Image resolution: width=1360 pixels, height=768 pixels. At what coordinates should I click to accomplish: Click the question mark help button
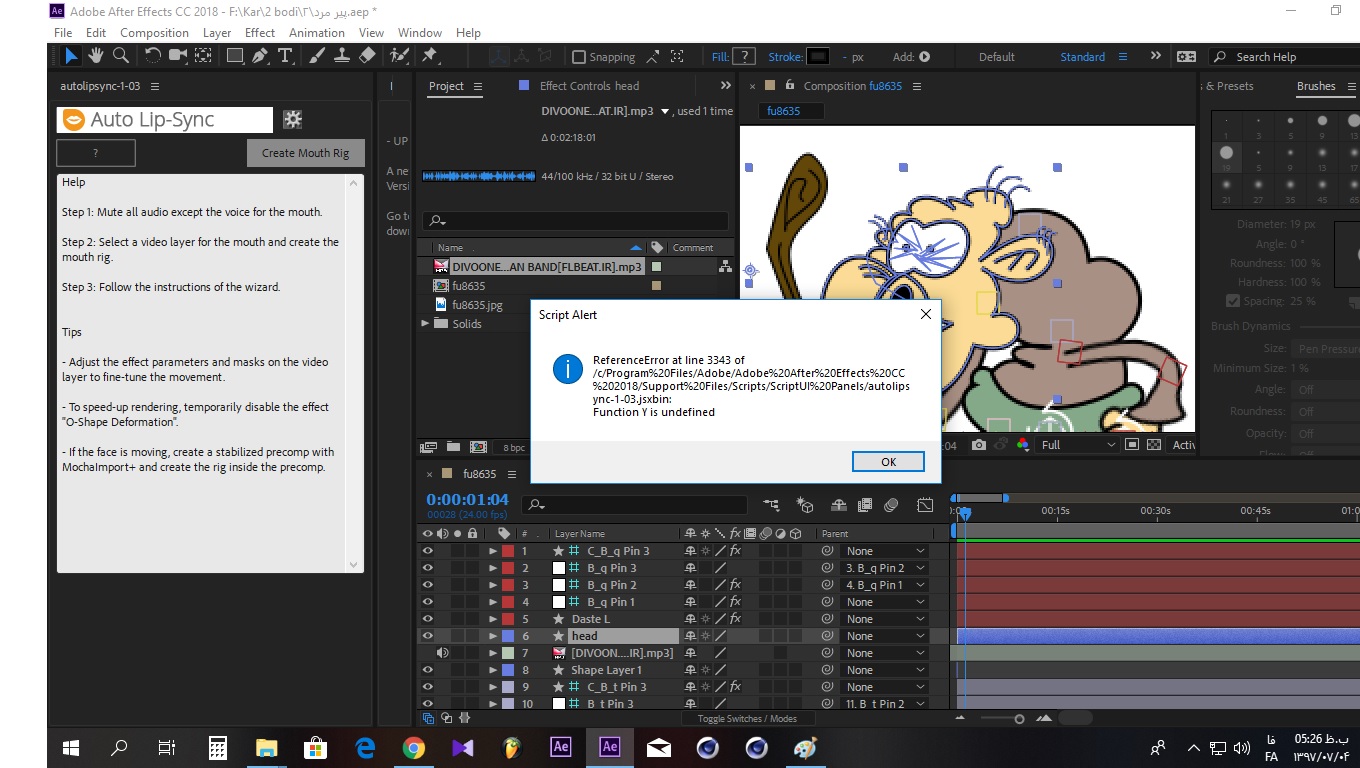[x=96, y=153]
